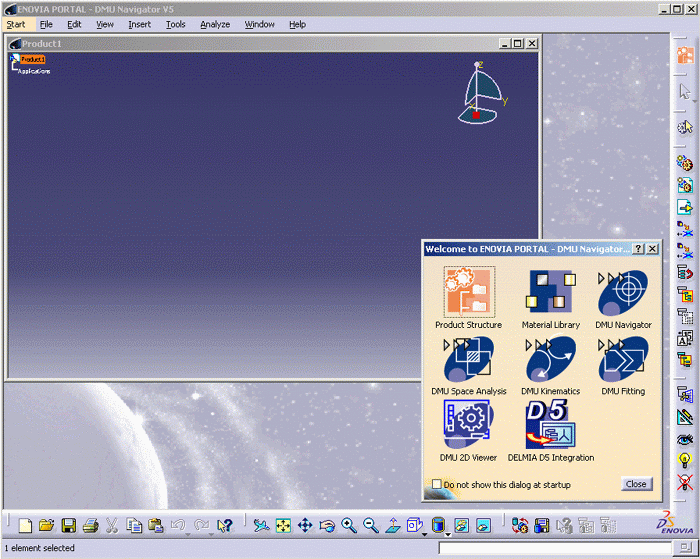This screenshot has width=700, height=559.
Task: Open the Redo history dropdown arrow
Action: pos(211,534)
